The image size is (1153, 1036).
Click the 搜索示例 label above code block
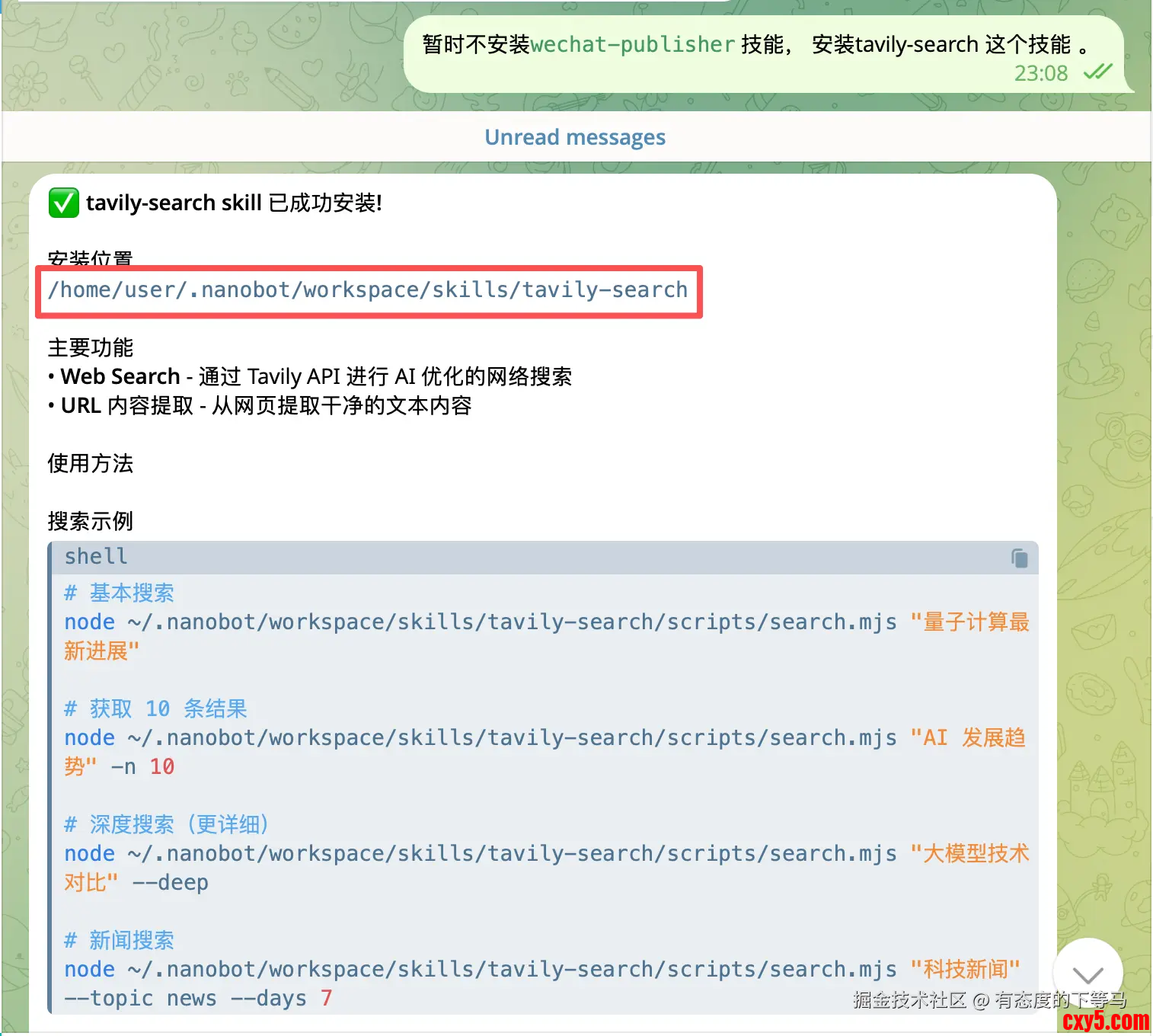pos(91,522)
